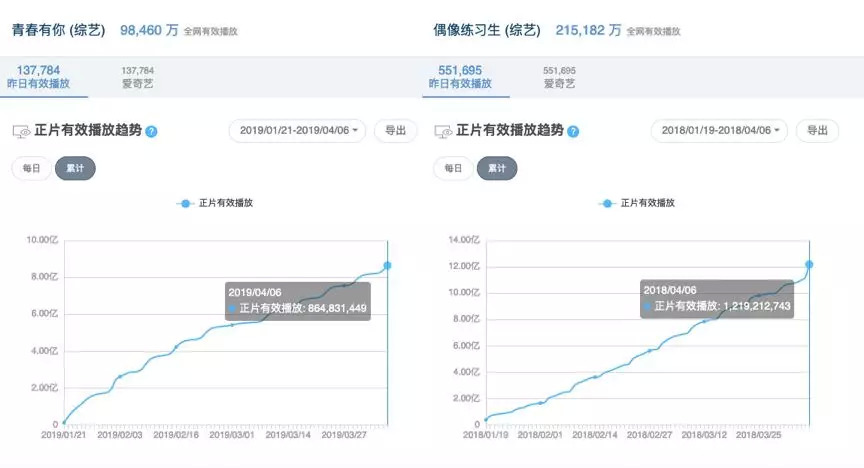Click the monitor icon of 偶像练习生 trend chart
864x468 pixels.
(x=443, y=131)
